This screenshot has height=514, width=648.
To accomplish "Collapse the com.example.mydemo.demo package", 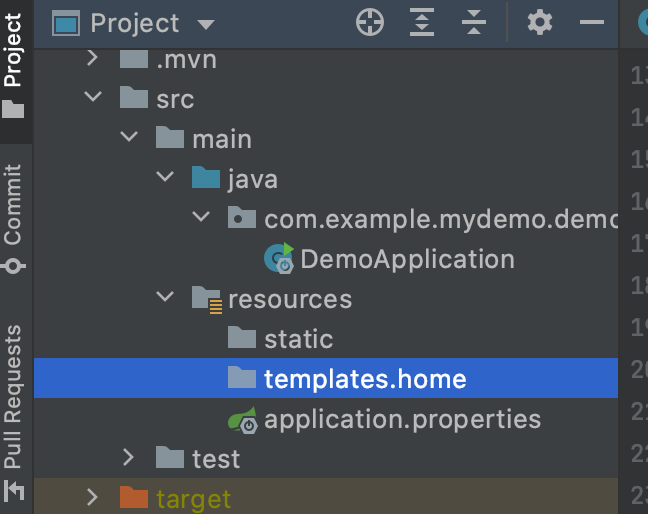I will click(201, 216).
